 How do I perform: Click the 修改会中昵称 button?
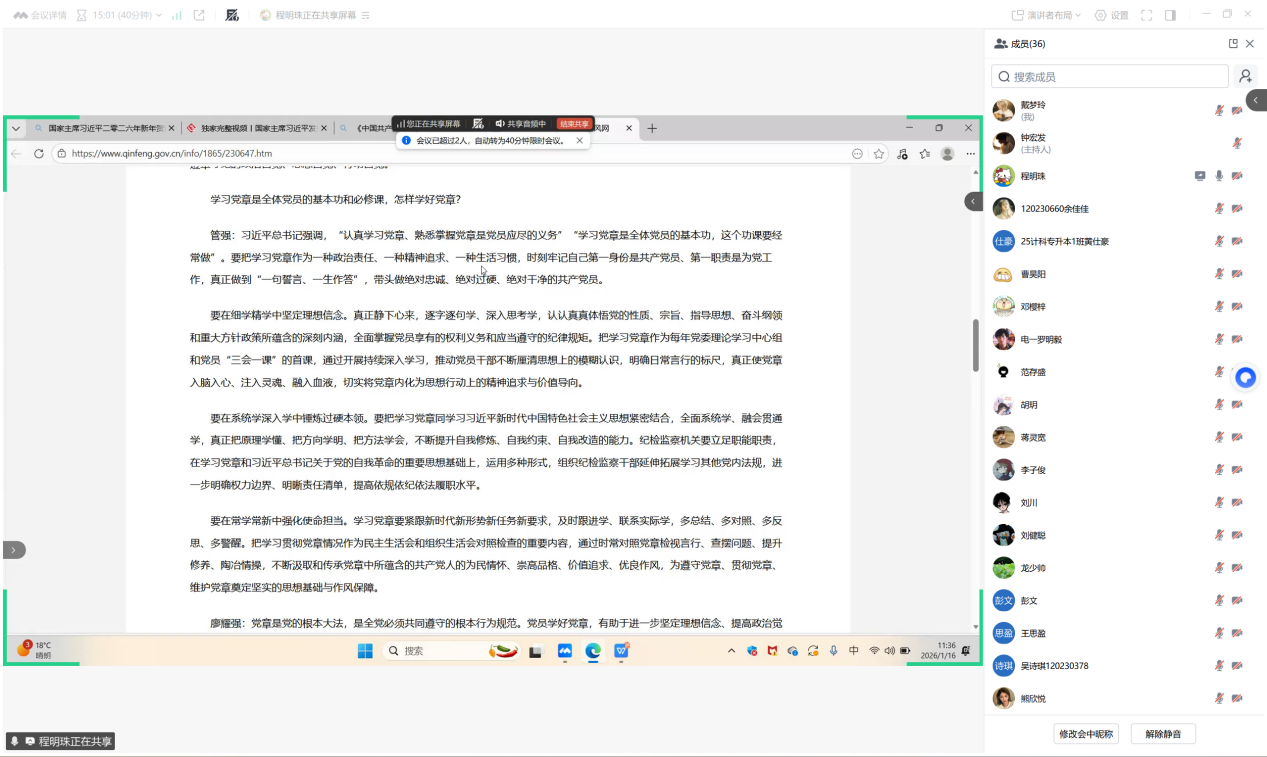click(x=1087, y=734)
